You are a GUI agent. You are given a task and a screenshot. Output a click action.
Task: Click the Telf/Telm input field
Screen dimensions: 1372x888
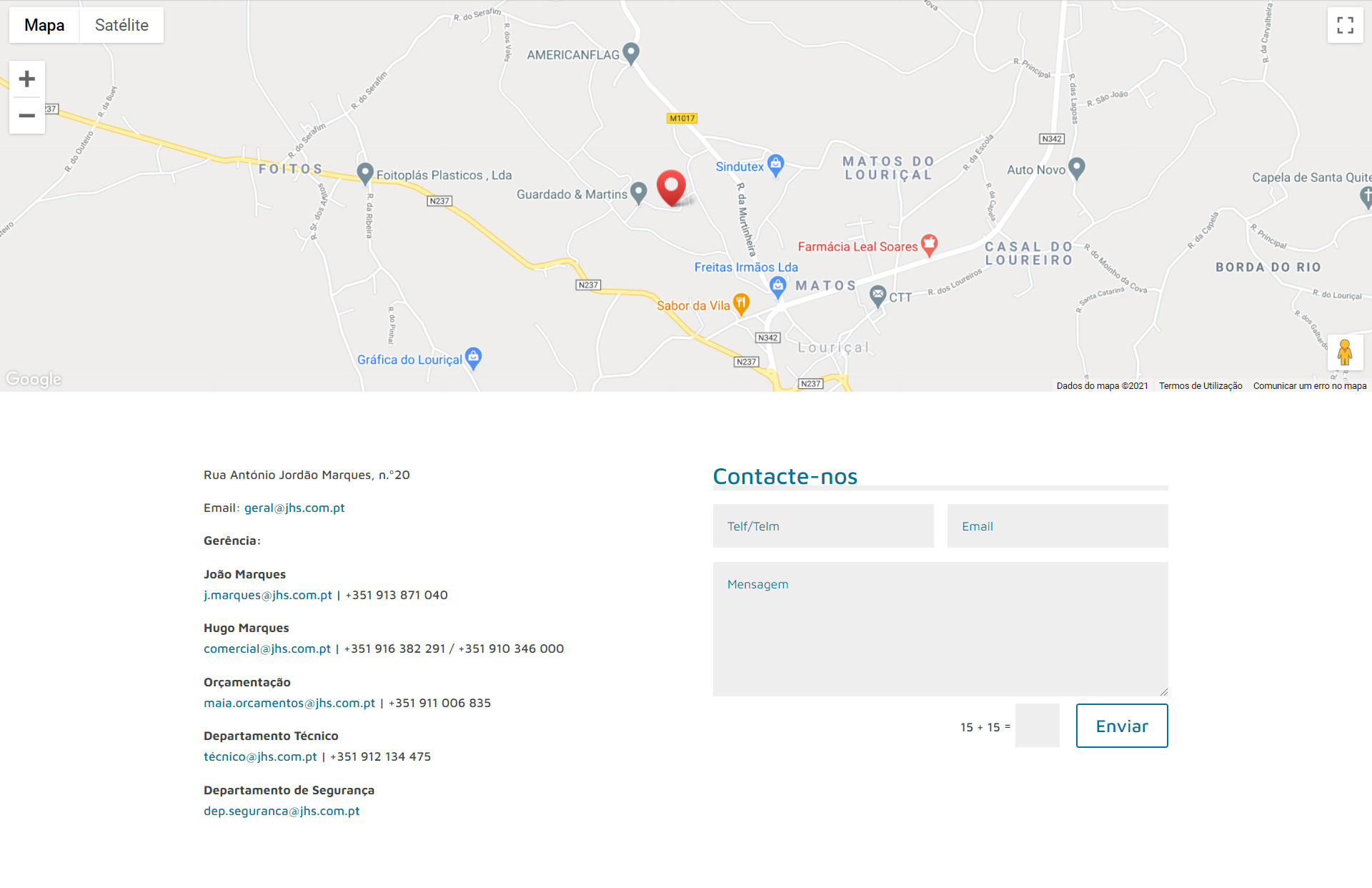click(823, 526)
